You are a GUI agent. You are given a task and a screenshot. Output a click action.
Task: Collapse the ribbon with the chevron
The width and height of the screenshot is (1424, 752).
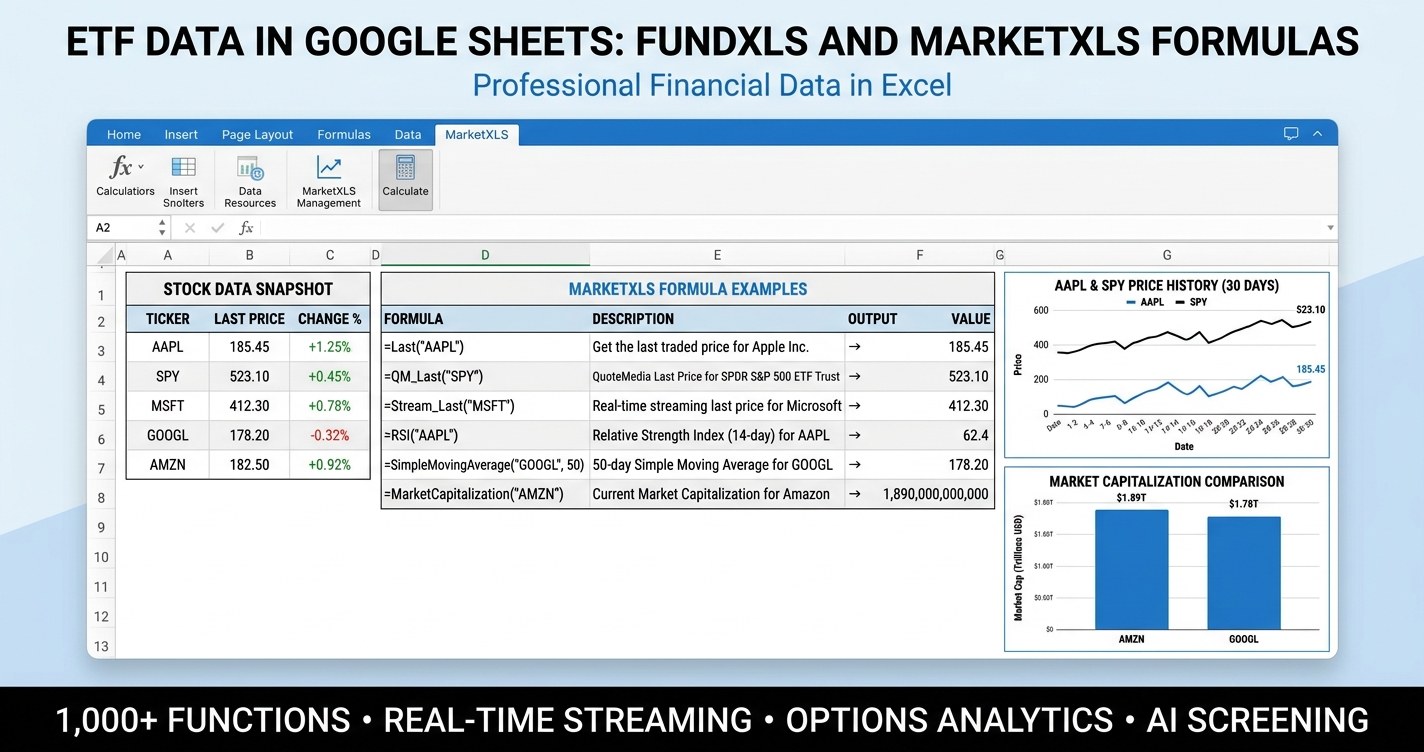pyautogui.click(x=1318, y=134)
